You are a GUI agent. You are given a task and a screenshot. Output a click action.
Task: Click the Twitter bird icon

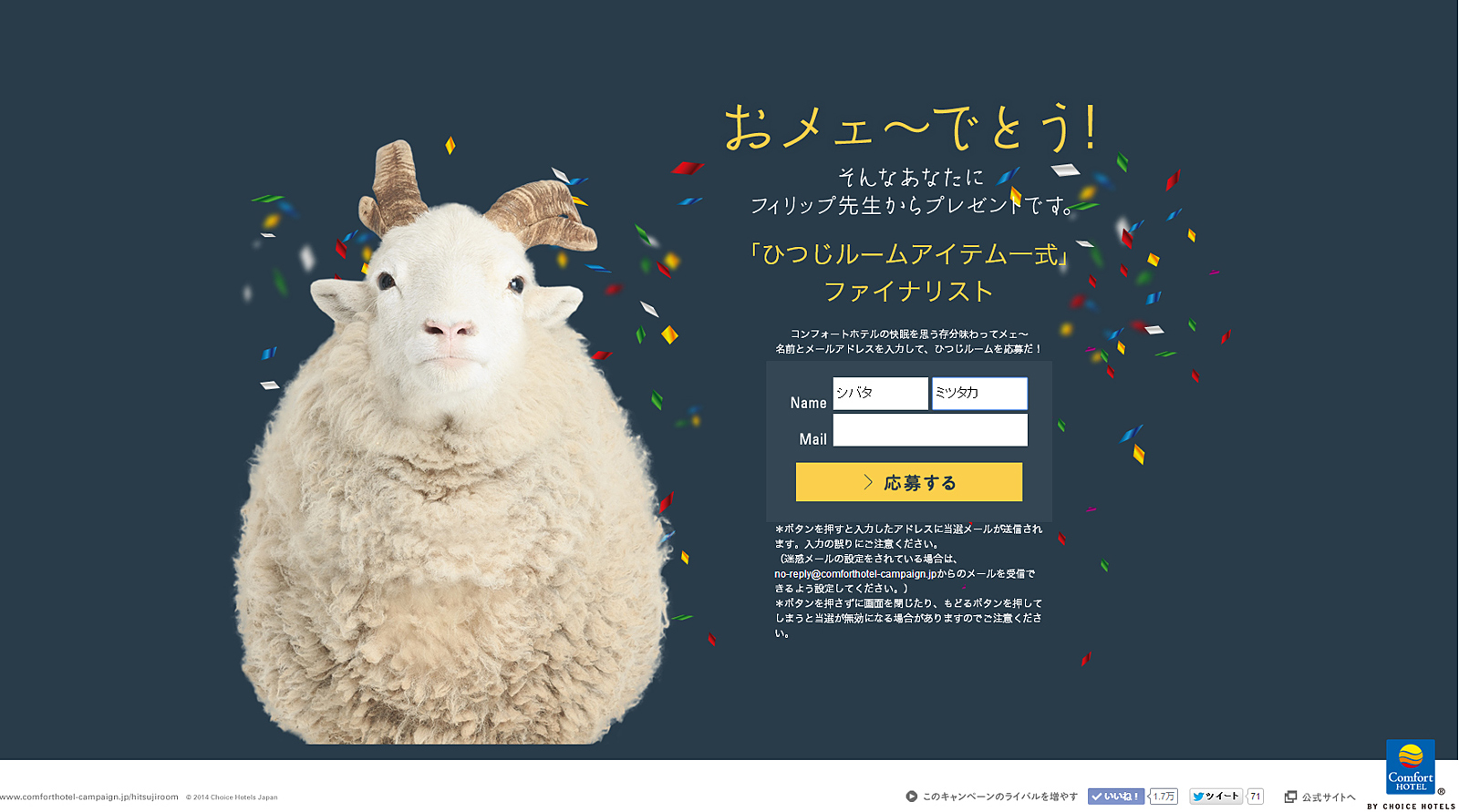click(1198, 797)
